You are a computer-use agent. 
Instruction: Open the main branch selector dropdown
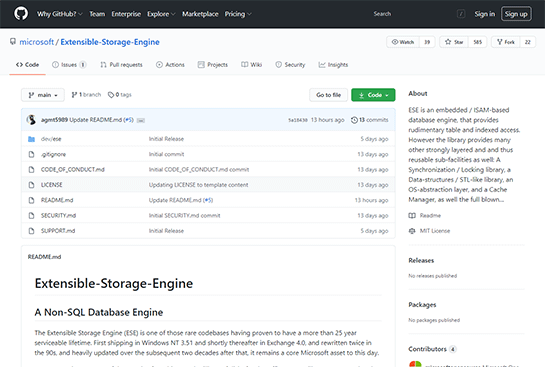(x=43, y=95)
